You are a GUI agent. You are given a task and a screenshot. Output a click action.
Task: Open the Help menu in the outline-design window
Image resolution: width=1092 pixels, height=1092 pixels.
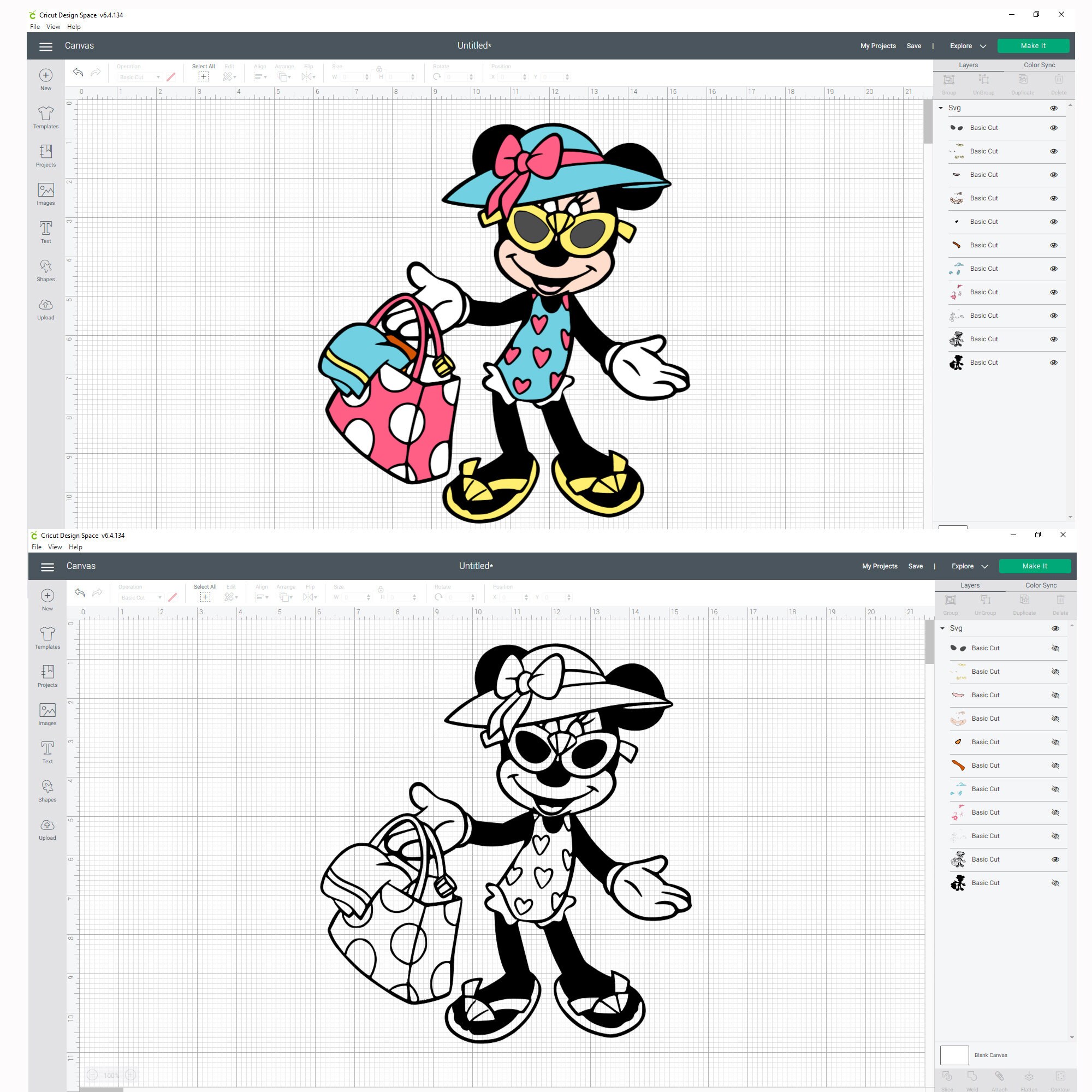pos(76,547)
